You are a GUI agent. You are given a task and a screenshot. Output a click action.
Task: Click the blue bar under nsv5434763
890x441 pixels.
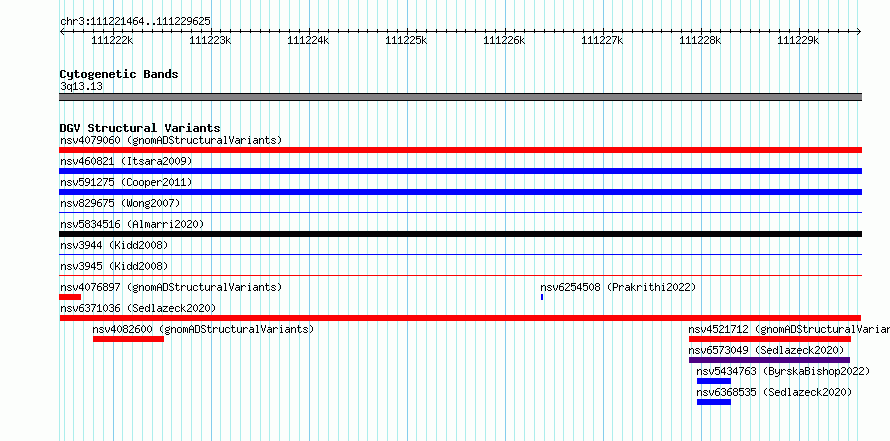tap(714, 381)
